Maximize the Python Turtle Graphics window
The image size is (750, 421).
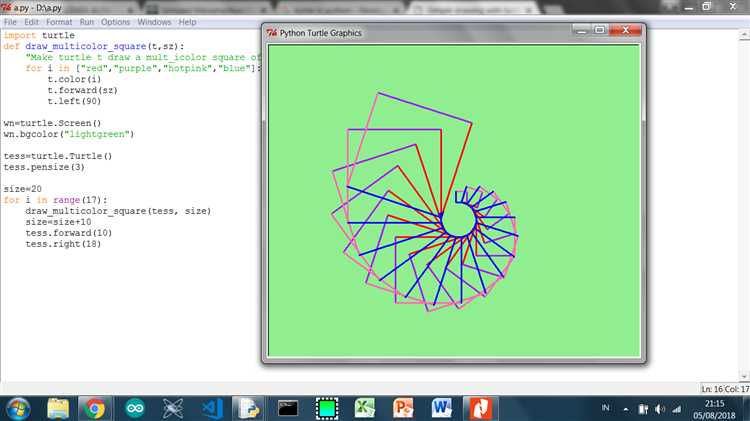tap(599, 31)
